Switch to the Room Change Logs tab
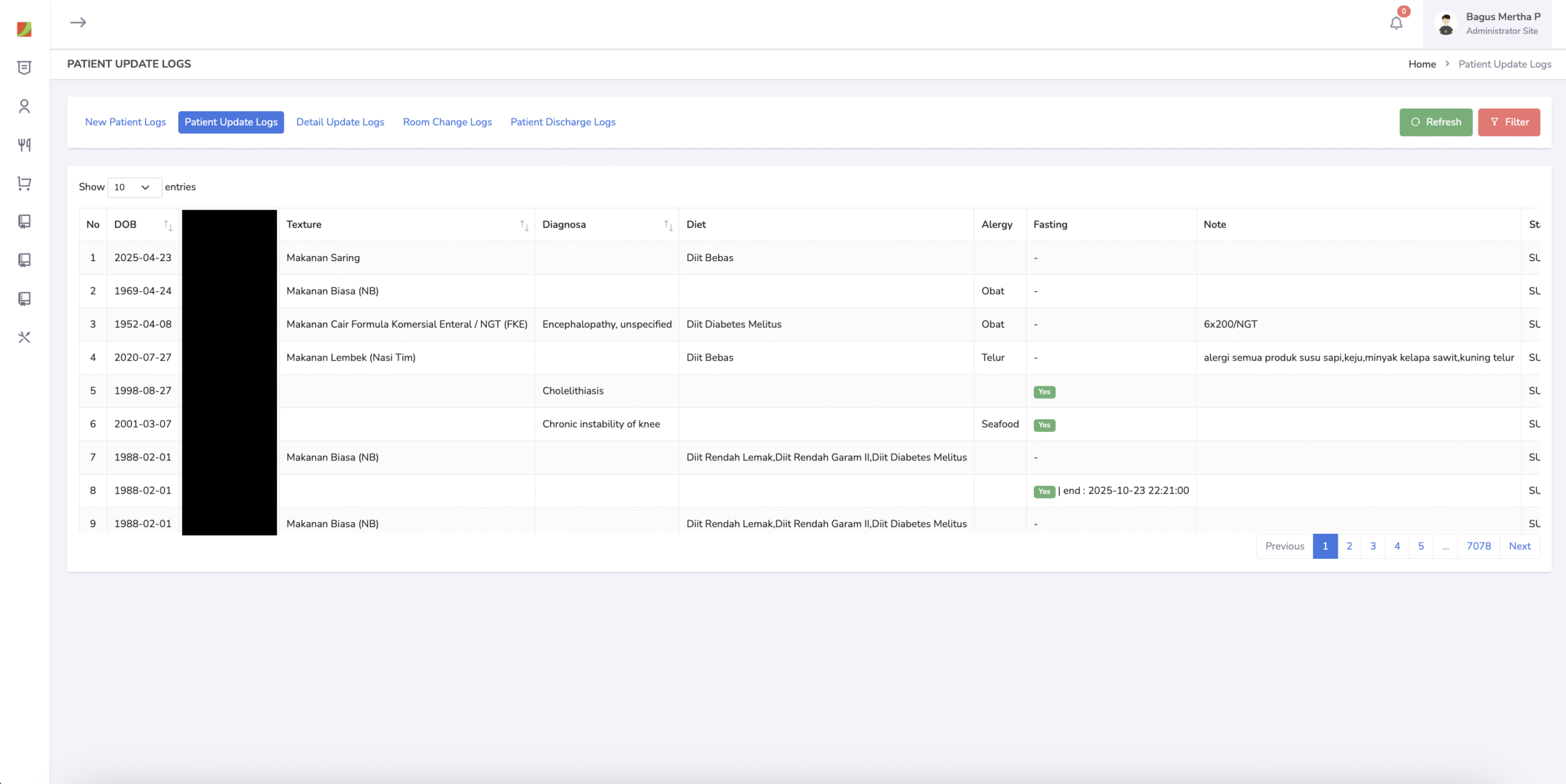Image resolution: width=1566 pixels, height=784 pixels. click(x=447, y=122)
